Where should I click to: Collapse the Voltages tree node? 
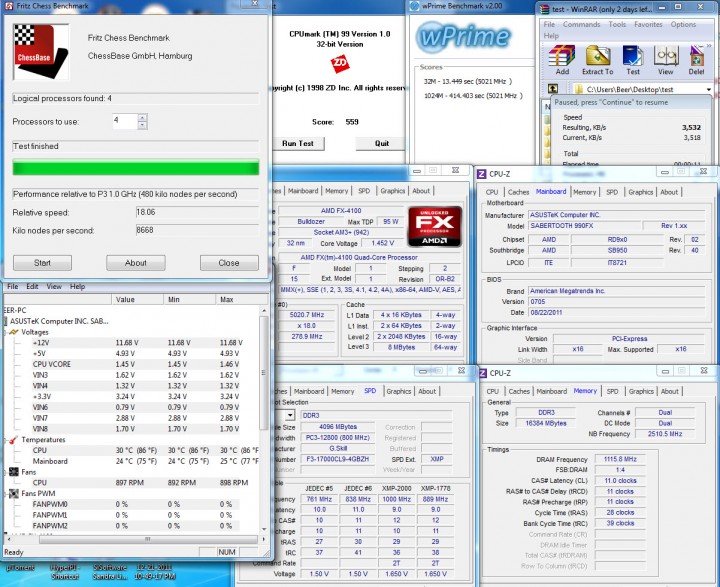click(6, 332)
